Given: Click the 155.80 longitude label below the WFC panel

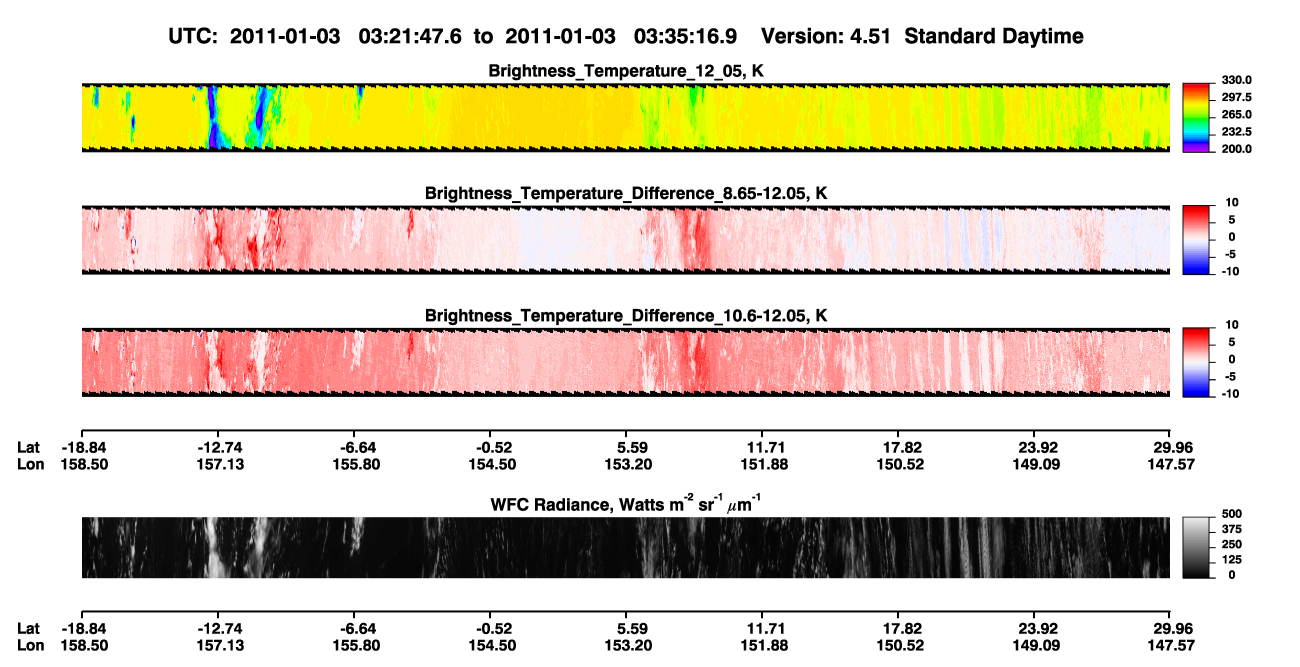Looking at the screenshot, I should pos(353,645).
